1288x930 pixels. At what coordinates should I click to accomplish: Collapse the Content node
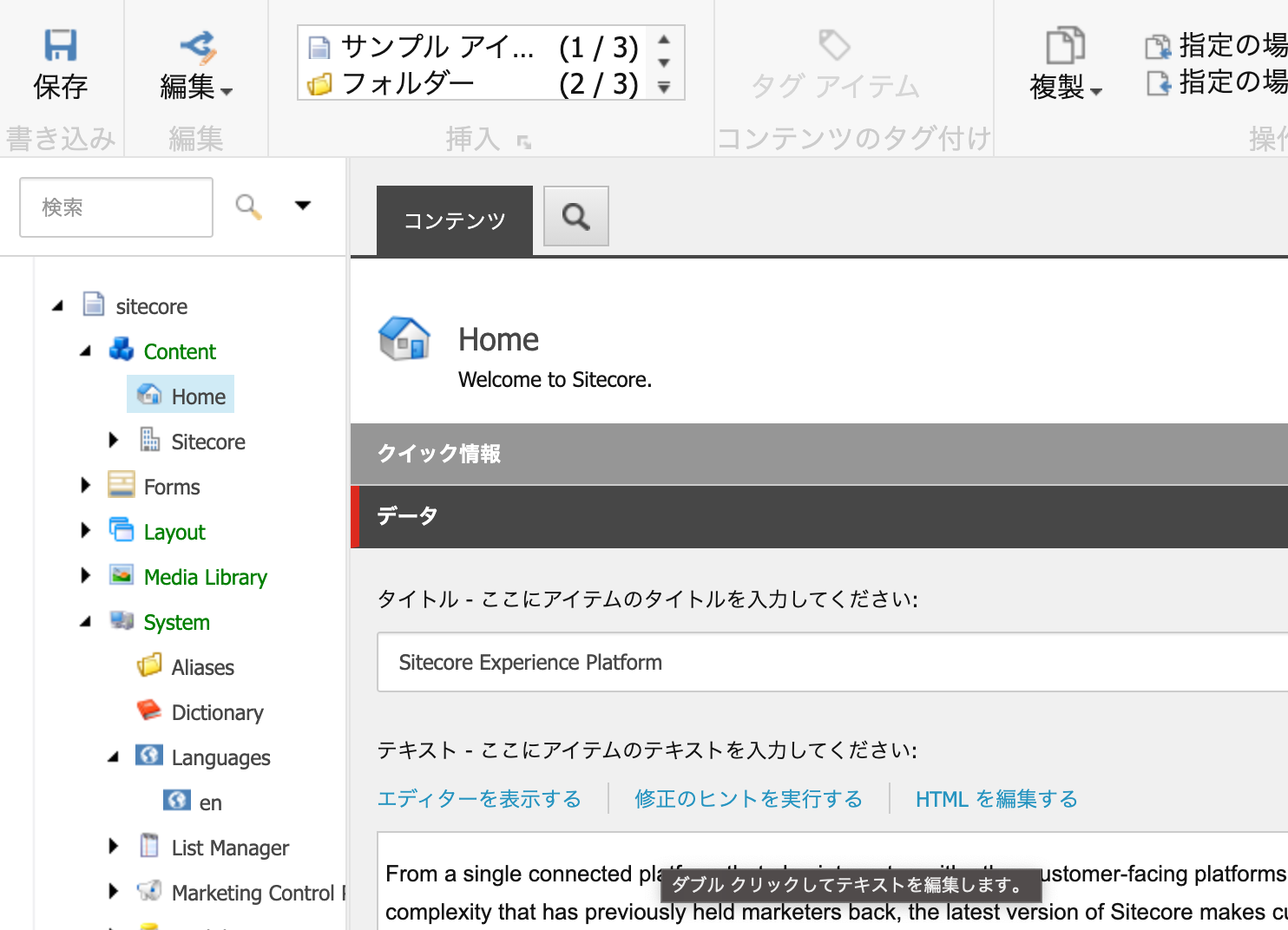click(86, 351)
